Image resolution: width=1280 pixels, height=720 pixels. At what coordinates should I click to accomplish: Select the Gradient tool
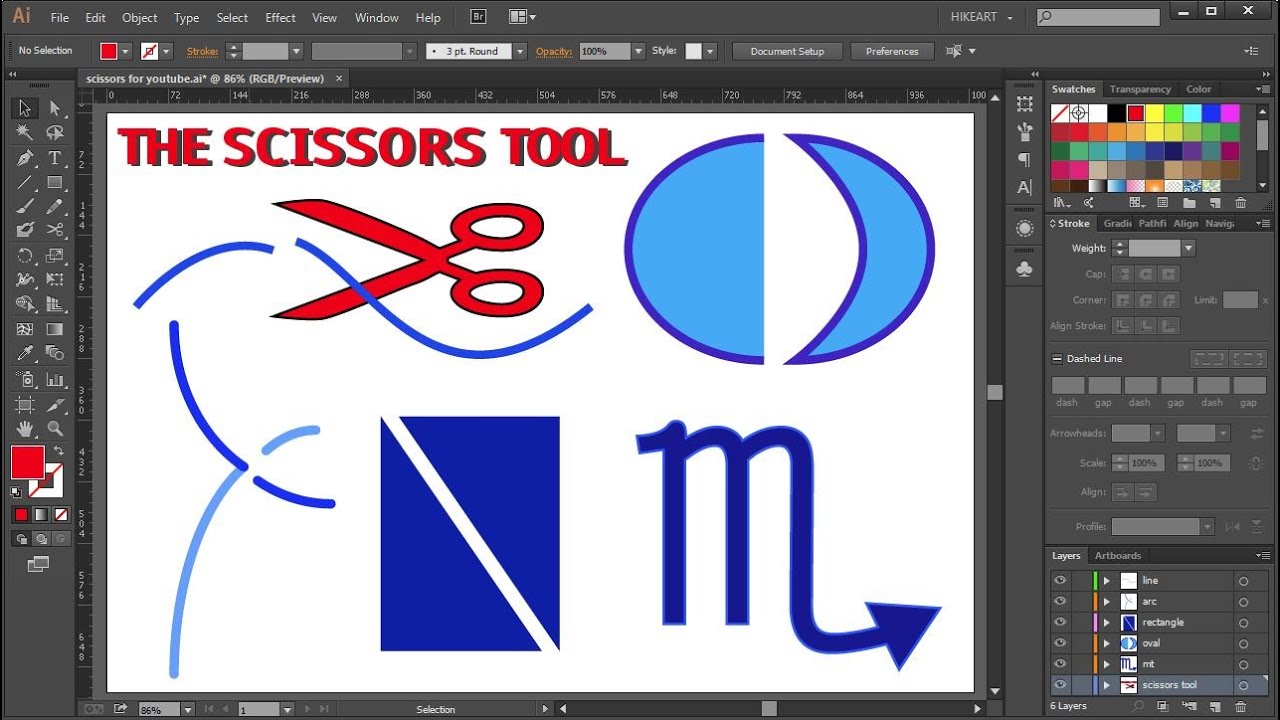[x=55, y=329]
